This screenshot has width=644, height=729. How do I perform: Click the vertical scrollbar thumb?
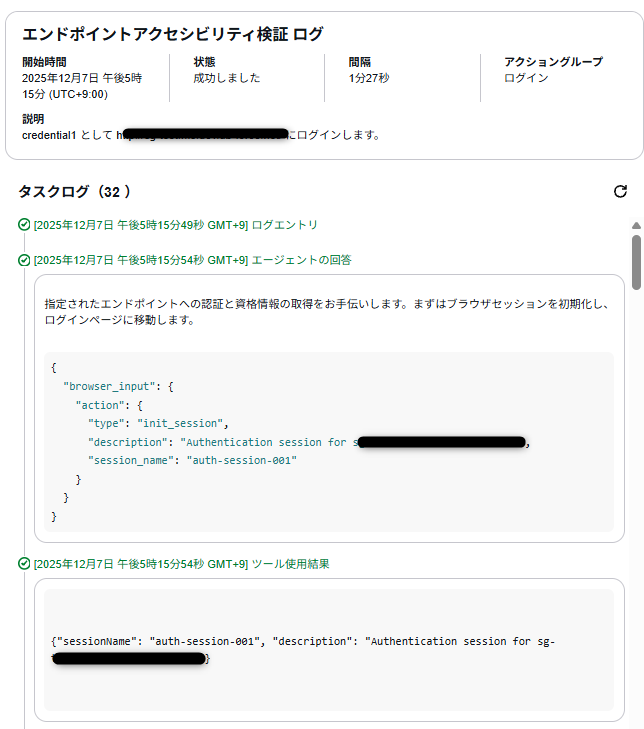636,262
